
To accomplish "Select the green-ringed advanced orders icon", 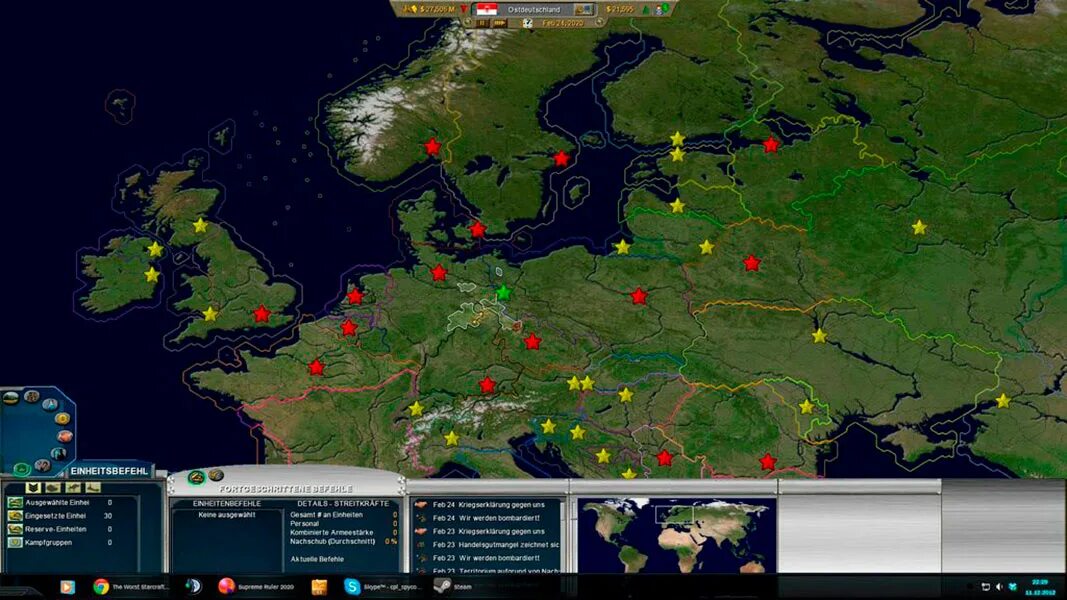I will pos(196,477).
